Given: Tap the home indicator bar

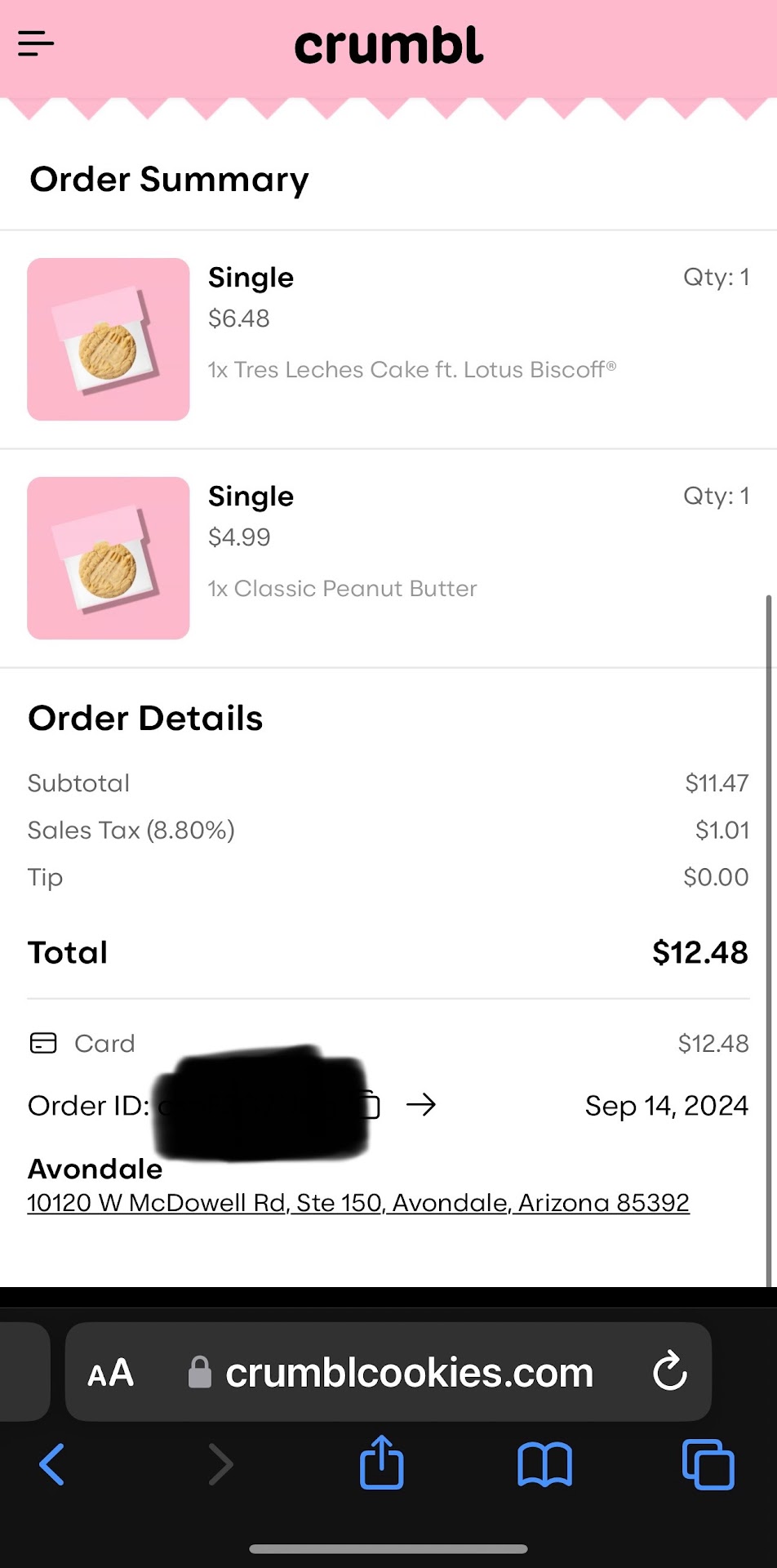Looking at the screenshot, I should click(x=388, y=1548).
